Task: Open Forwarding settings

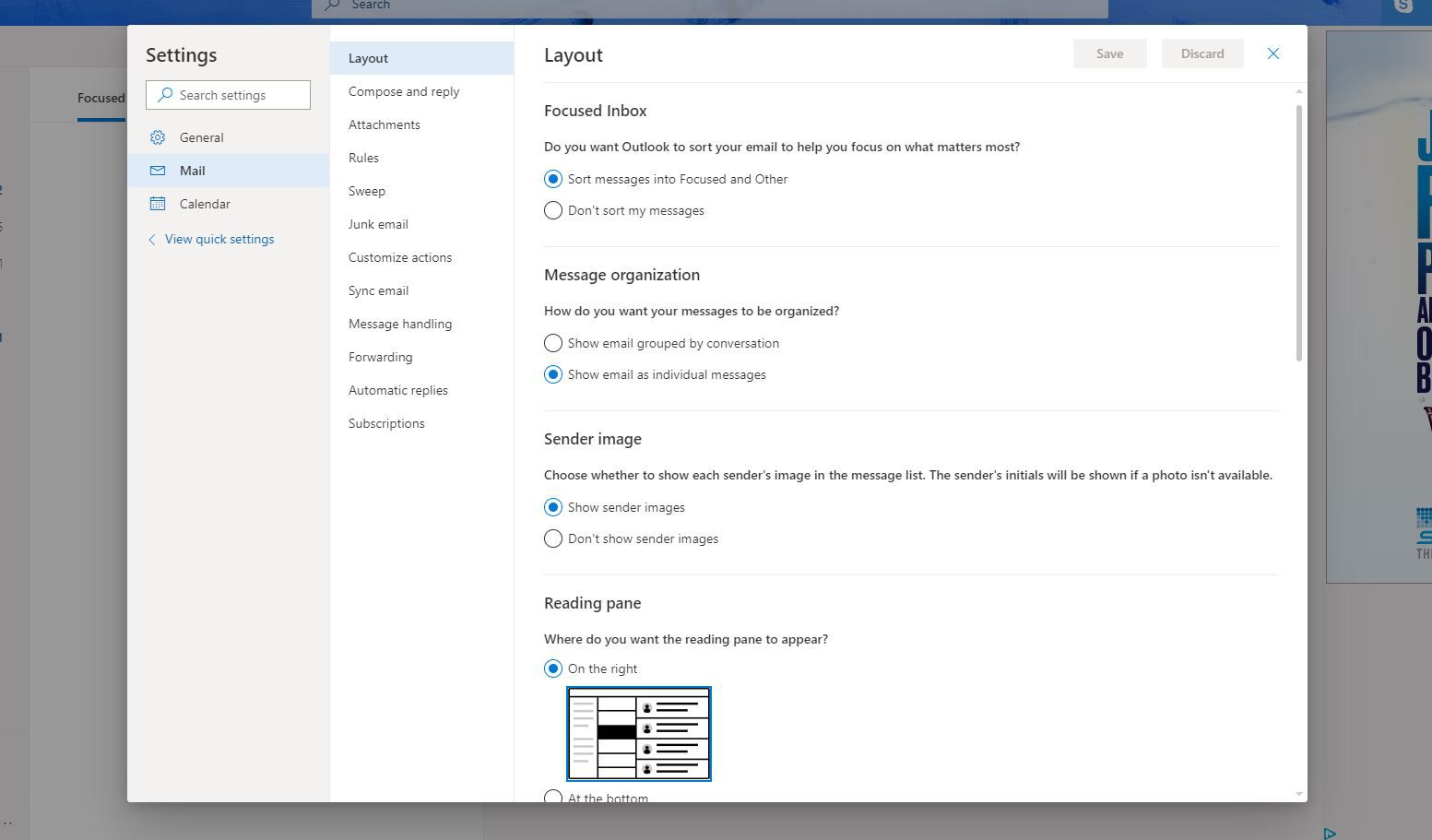Action: [421, 357]
